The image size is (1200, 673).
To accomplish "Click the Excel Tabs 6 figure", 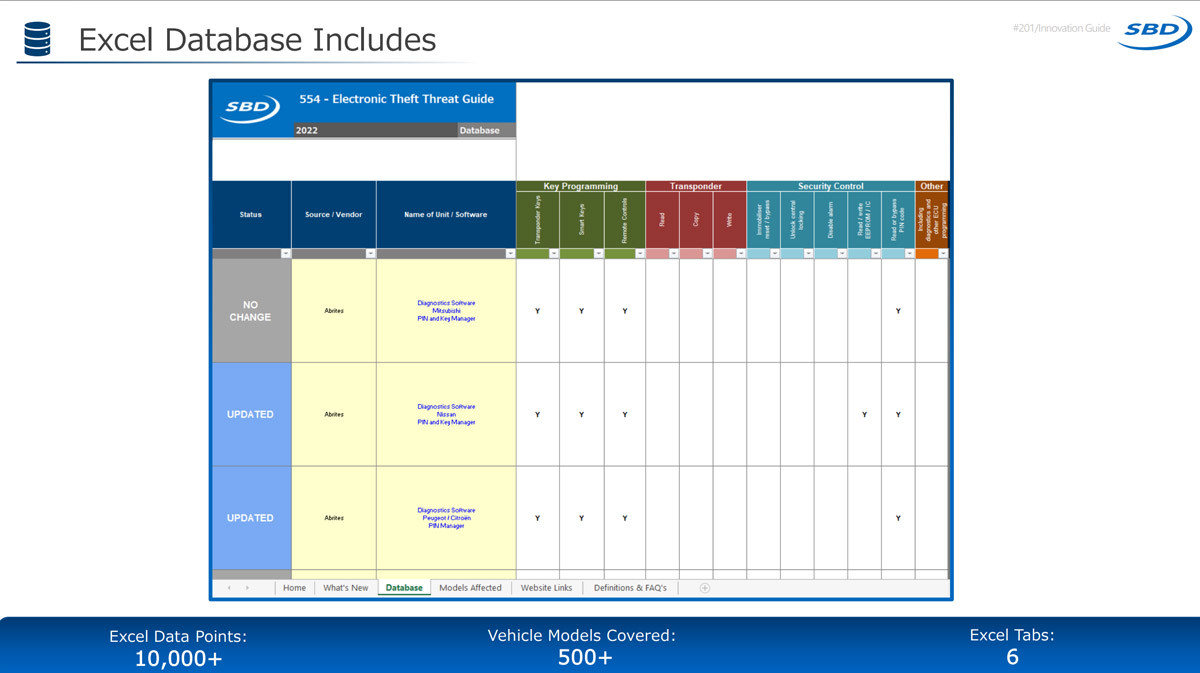I will point(1012,656).
